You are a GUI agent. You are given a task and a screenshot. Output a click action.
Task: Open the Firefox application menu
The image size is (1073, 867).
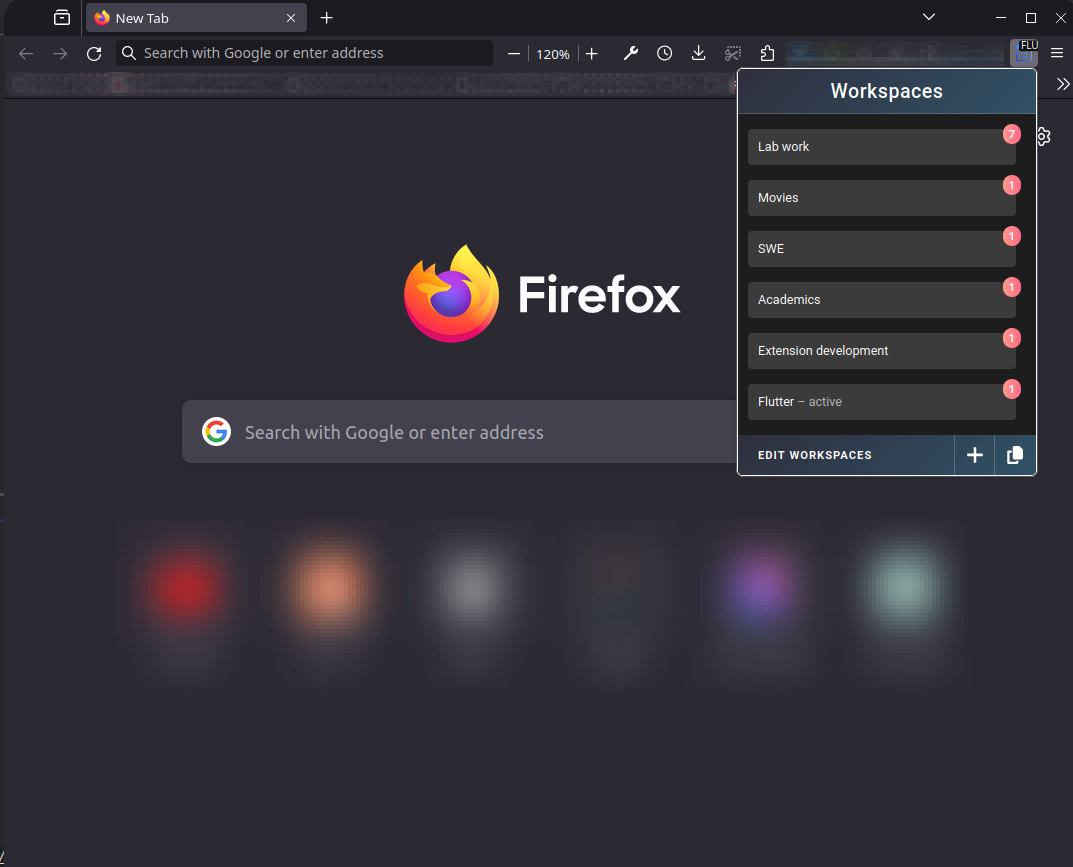click(x=1057, y=53)
